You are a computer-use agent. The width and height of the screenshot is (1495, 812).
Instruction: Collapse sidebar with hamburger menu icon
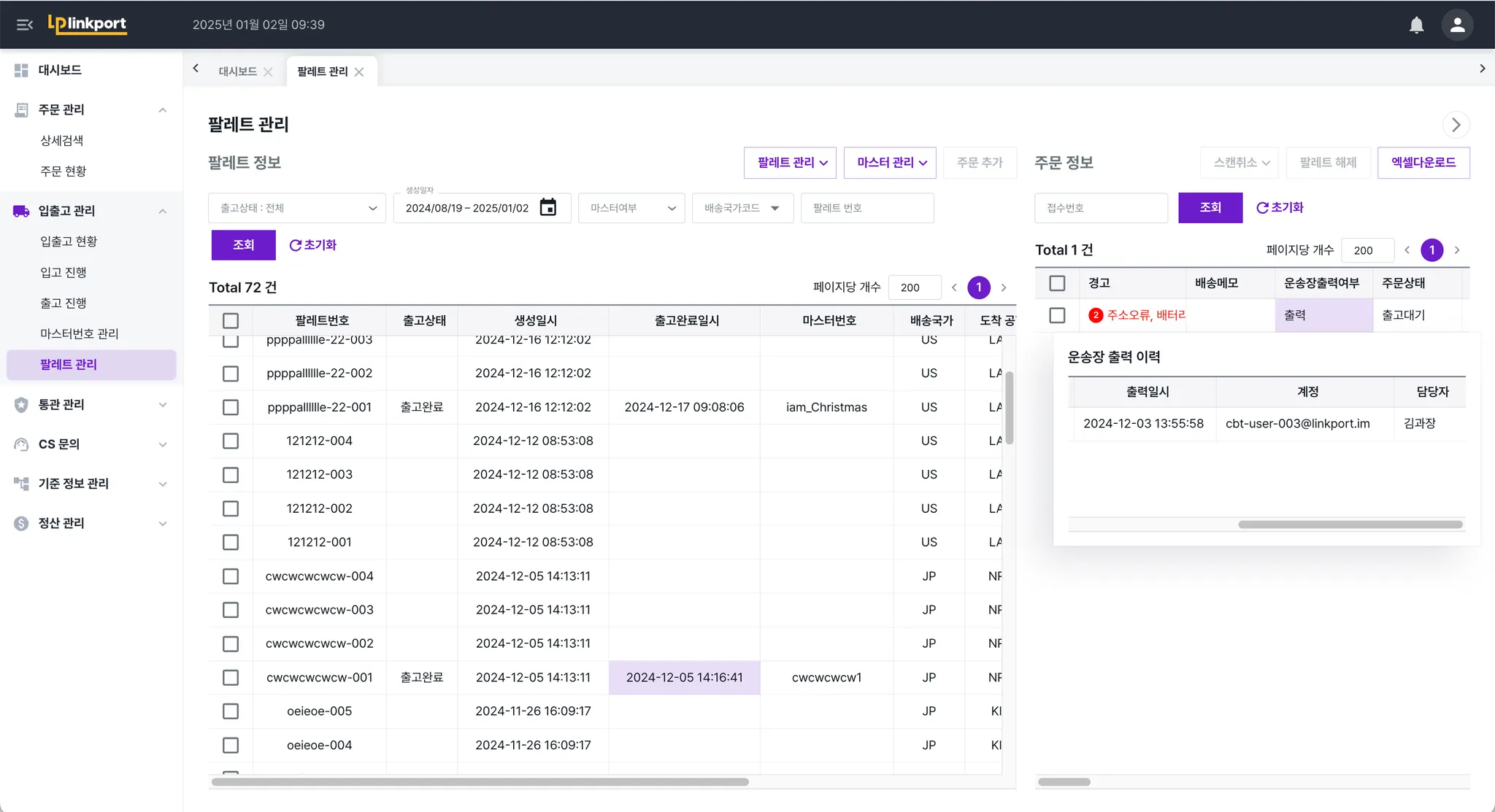tap(25, 25)
